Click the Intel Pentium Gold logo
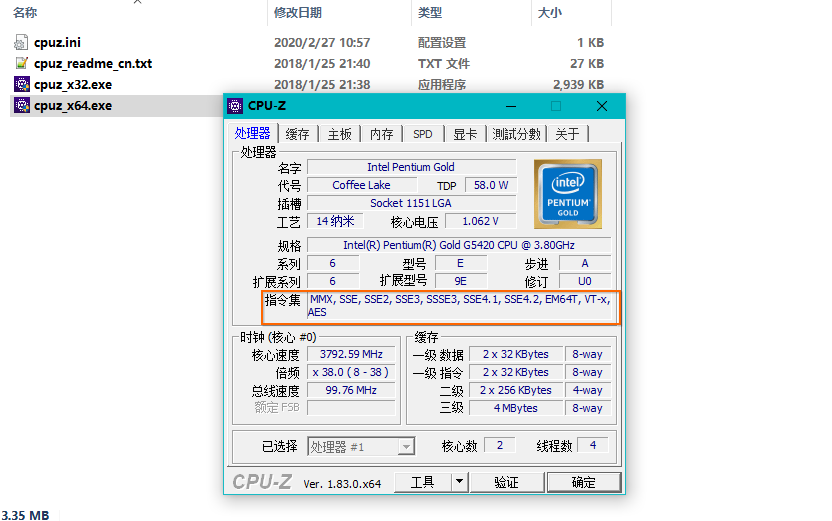Viewport: 832px width, 521px height. tap(568, 193)
